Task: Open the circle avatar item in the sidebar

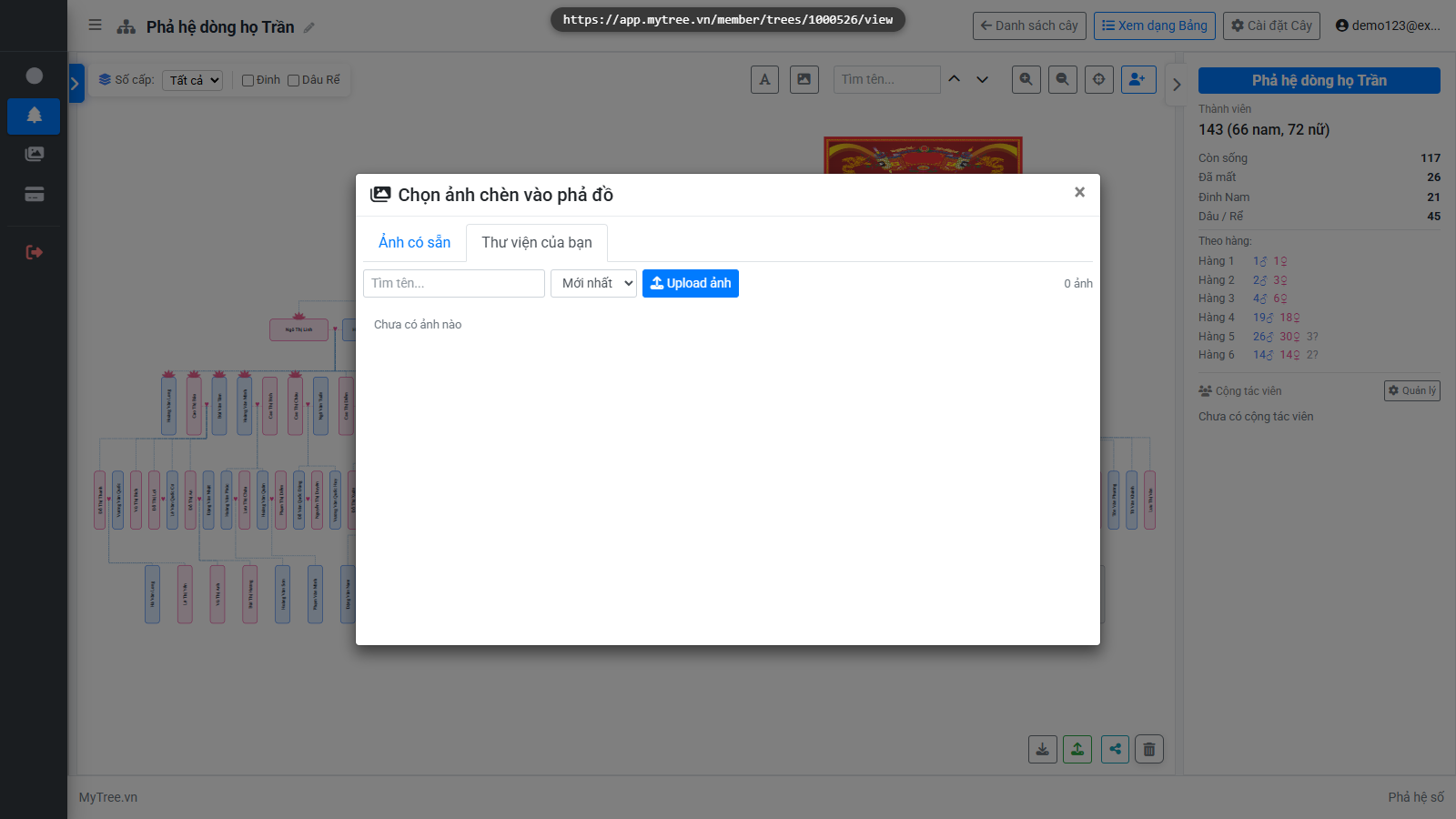Action: coord(34,76)
